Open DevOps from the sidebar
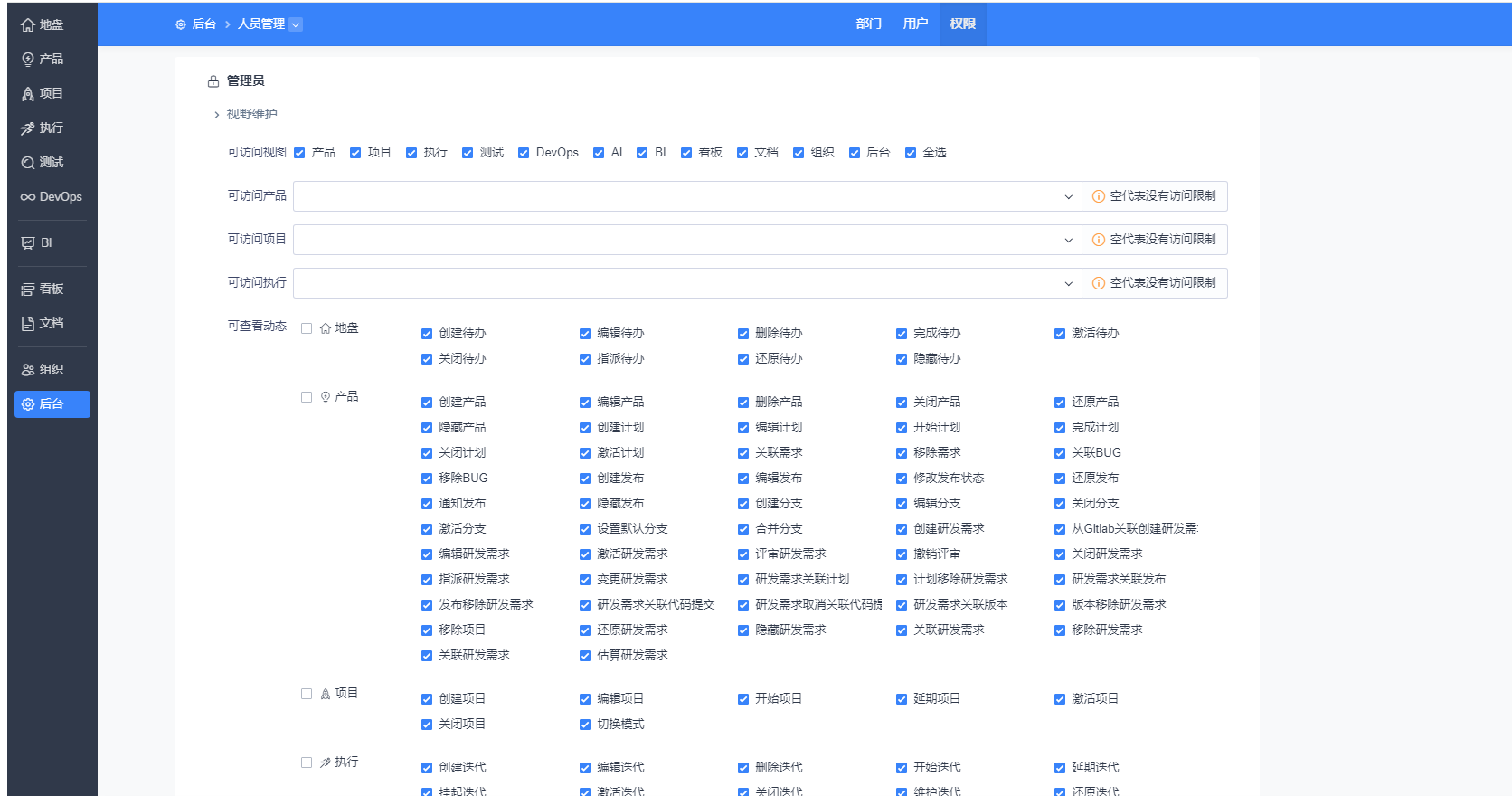The width and height of the screenshot is (1512, 796). tap(52, 197)
